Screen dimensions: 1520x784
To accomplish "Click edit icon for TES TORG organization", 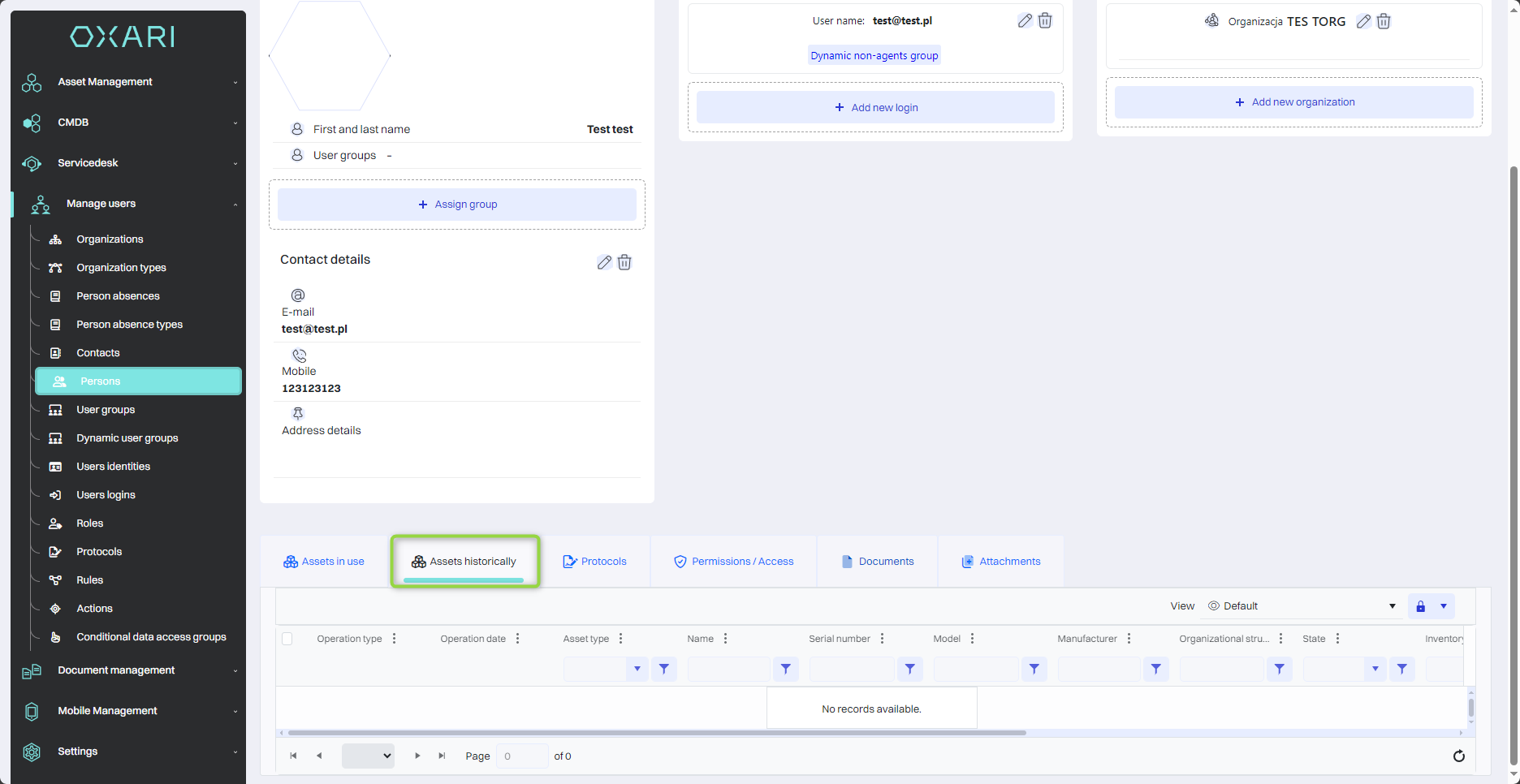I will click(x=1363, y=22).
